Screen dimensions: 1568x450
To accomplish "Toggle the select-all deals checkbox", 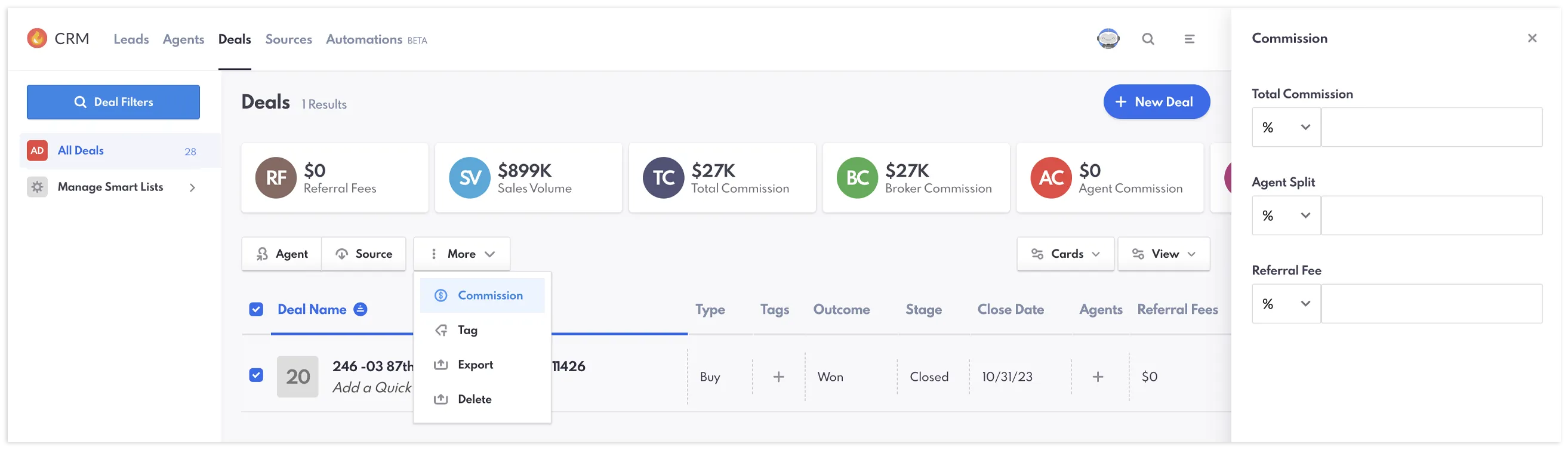I will click(256, 310).
